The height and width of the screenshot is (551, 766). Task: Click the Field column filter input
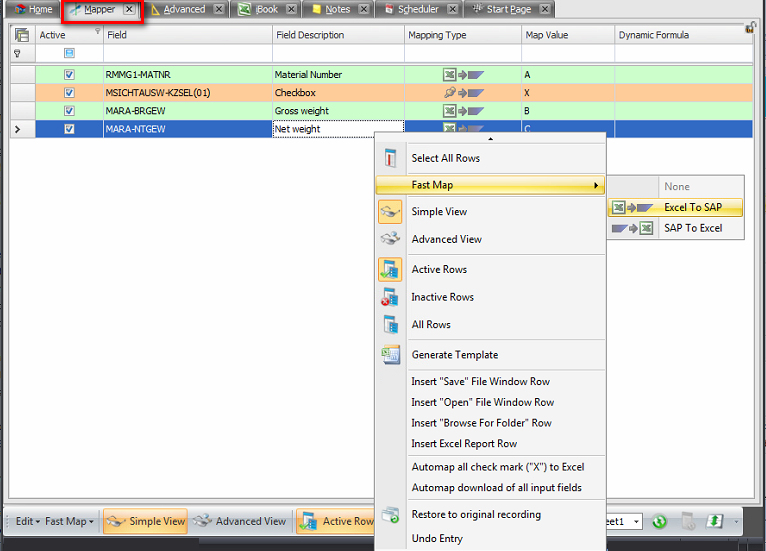(188, 53)
